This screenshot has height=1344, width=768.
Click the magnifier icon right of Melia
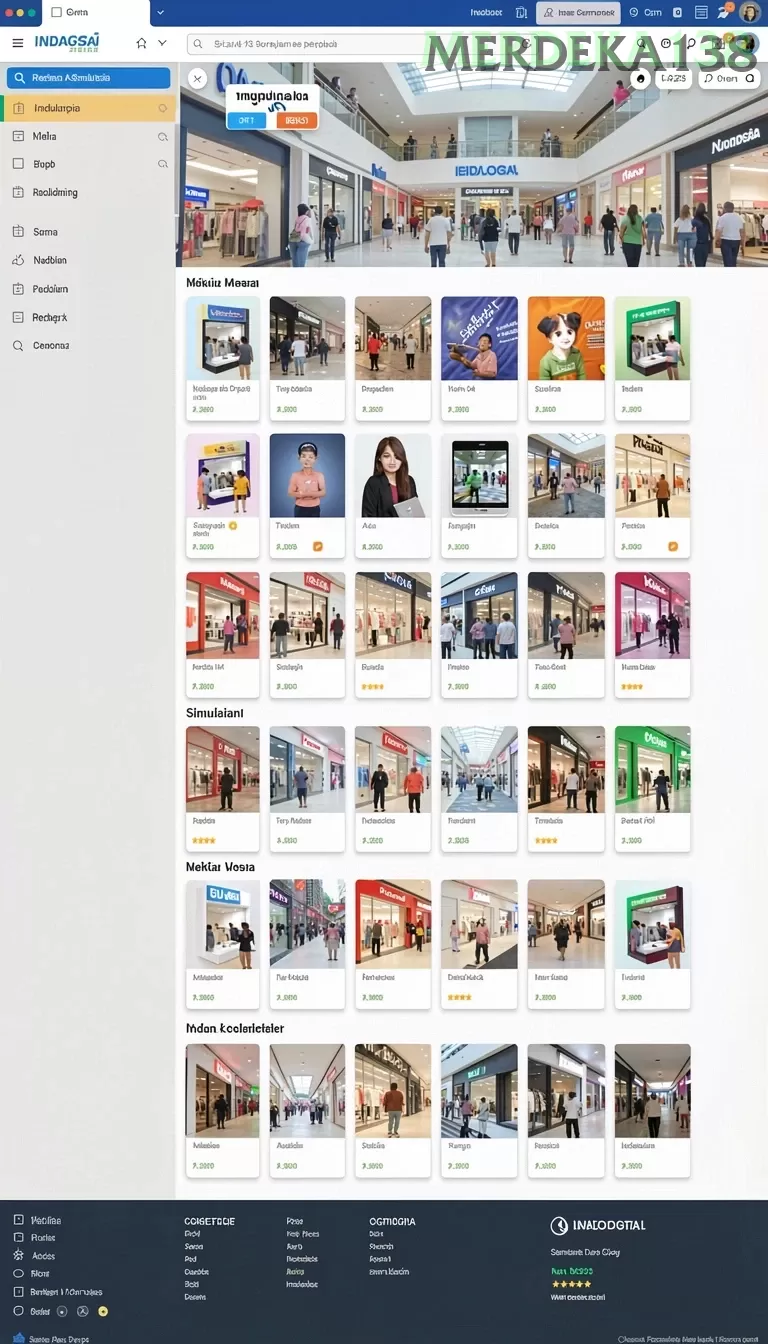(x=163, y=136)
